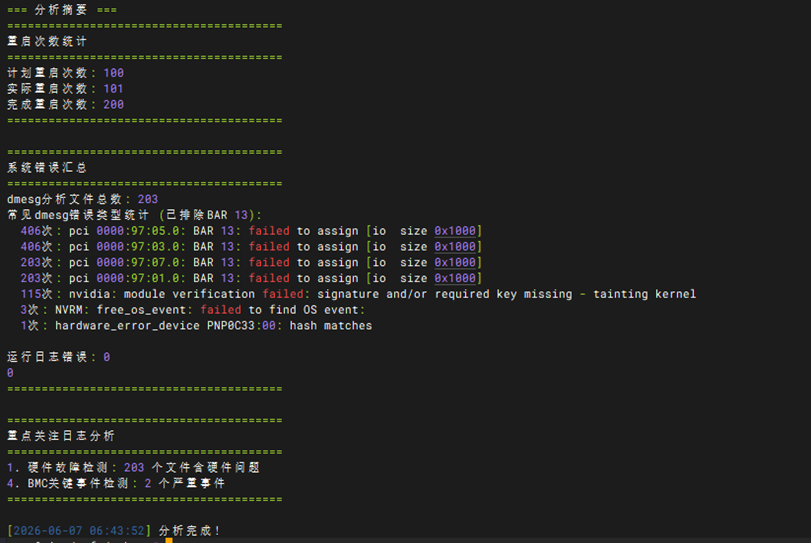Select the '分析完成!' message
The height and width of the screenshot is (543, 811).
pyautogui.click(x=190, y=531)
